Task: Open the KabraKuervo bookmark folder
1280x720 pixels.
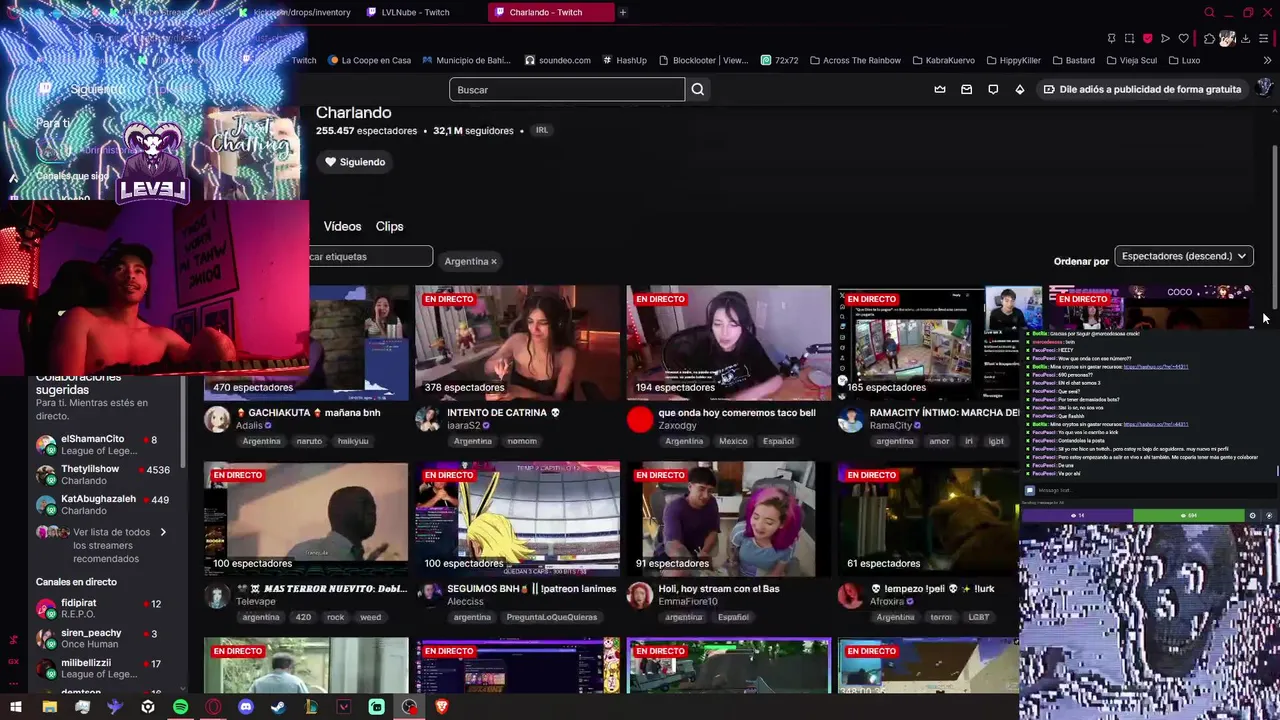Action: [x=943, y=60]
